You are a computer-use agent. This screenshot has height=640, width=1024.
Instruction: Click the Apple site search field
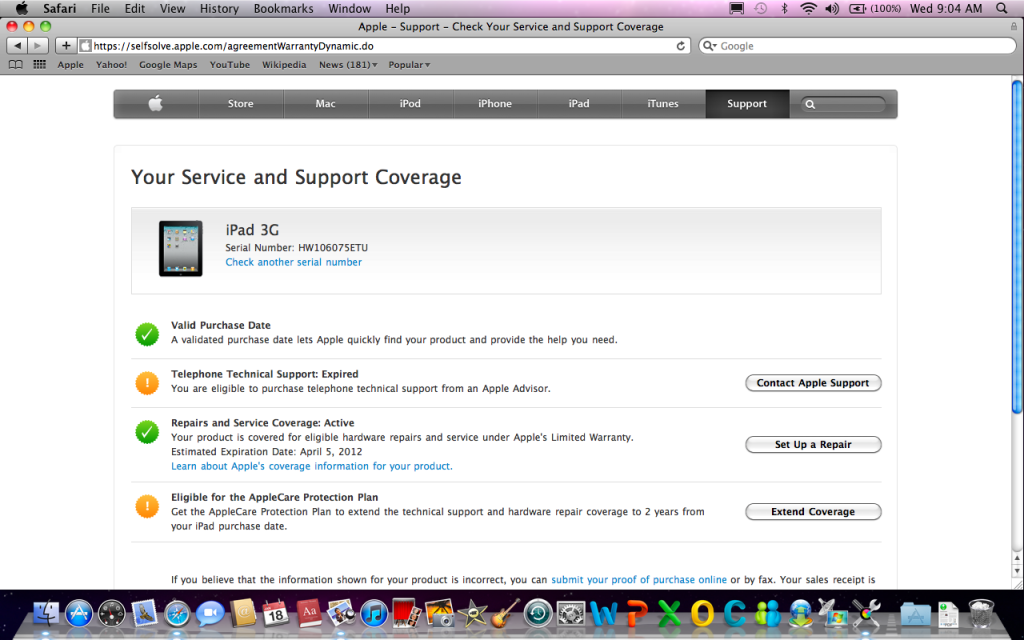point(843,104)
